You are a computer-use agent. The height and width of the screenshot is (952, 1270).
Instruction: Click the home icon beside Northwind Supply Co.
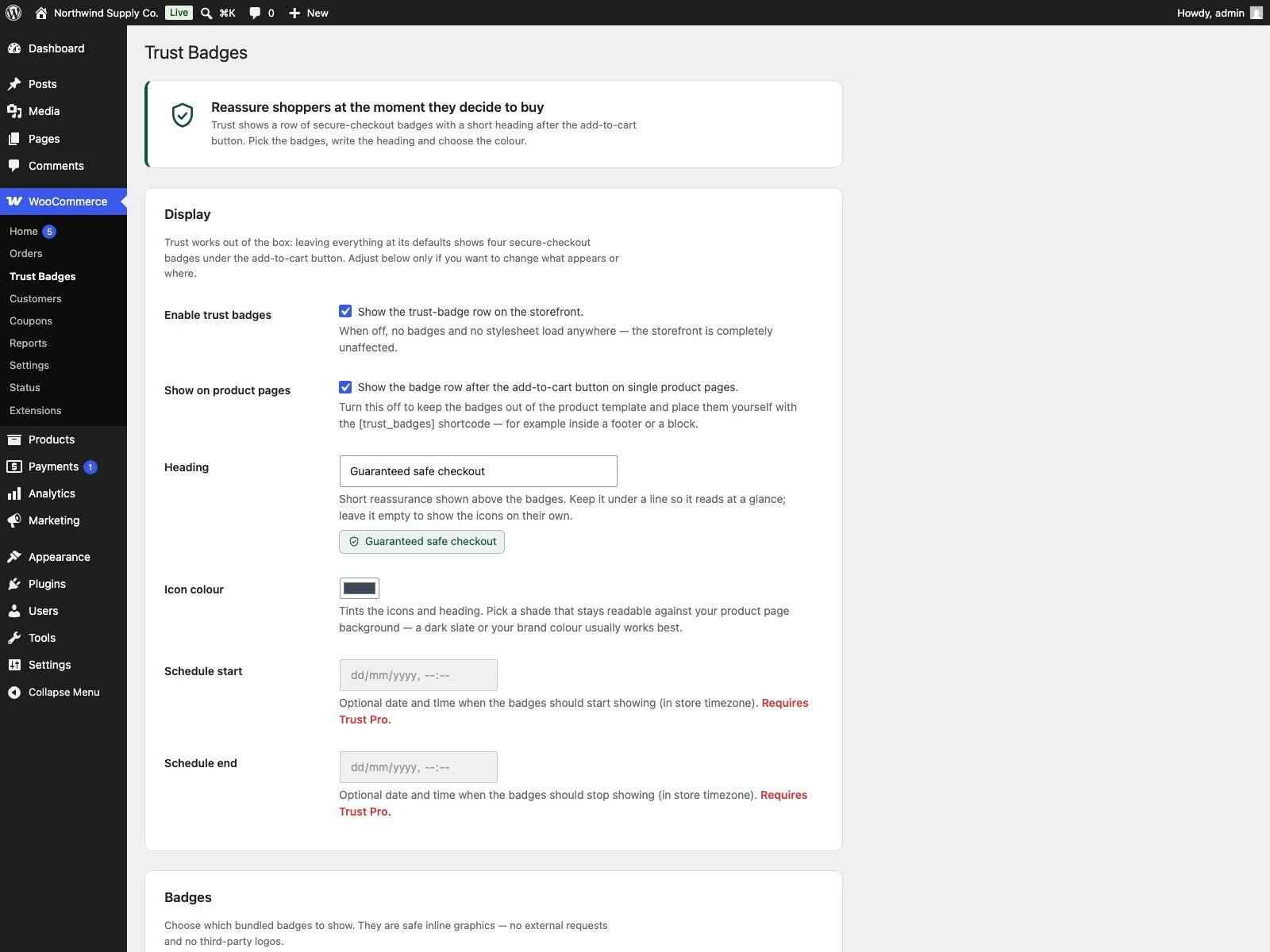click(41, 13)
